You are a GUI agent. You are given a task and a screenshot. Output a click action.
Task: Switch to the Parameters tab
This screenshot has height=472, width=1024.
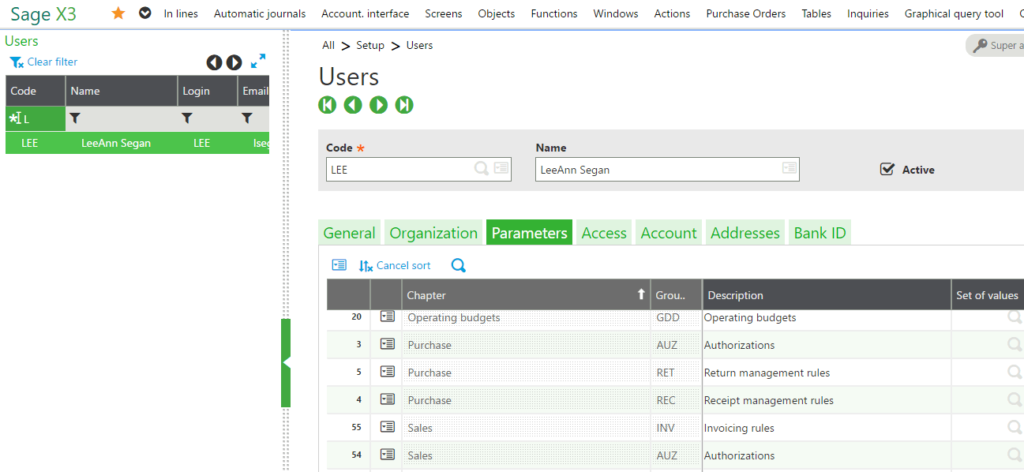coord(529,233)
